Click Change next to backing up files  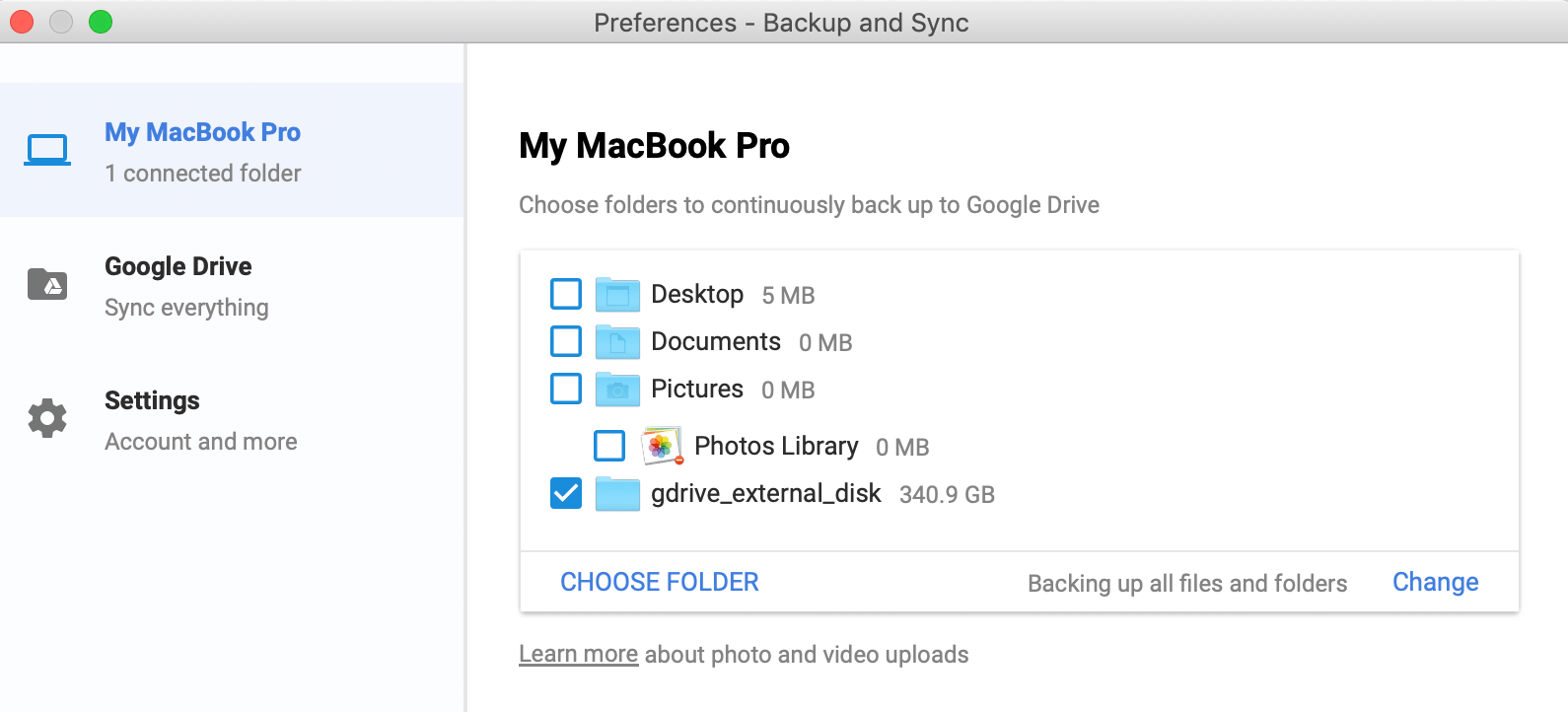(1435, 582)
